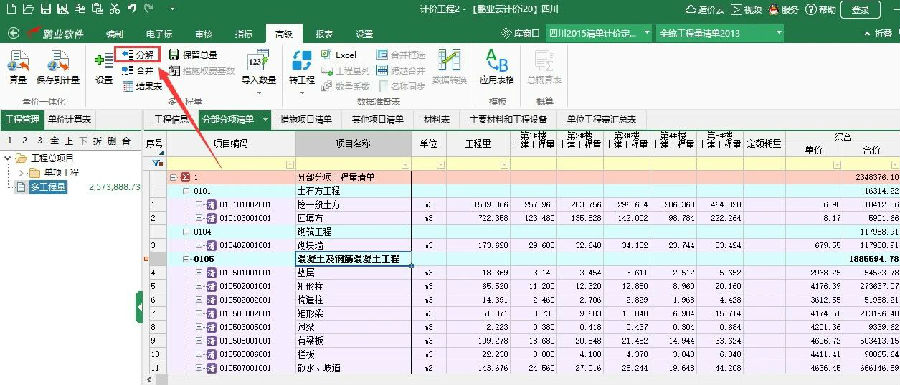Collapse the 0105 混凝土 section row
Viewport: 900px width, 385px height.
coord(186,259)
